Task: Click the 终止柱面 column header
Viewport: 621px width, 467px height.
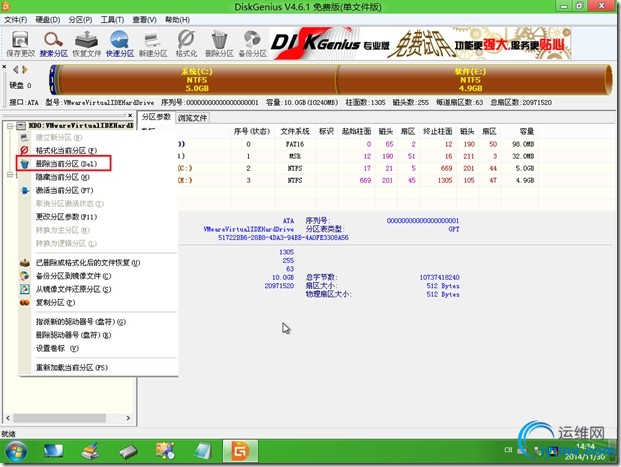Action: point(438,132)
